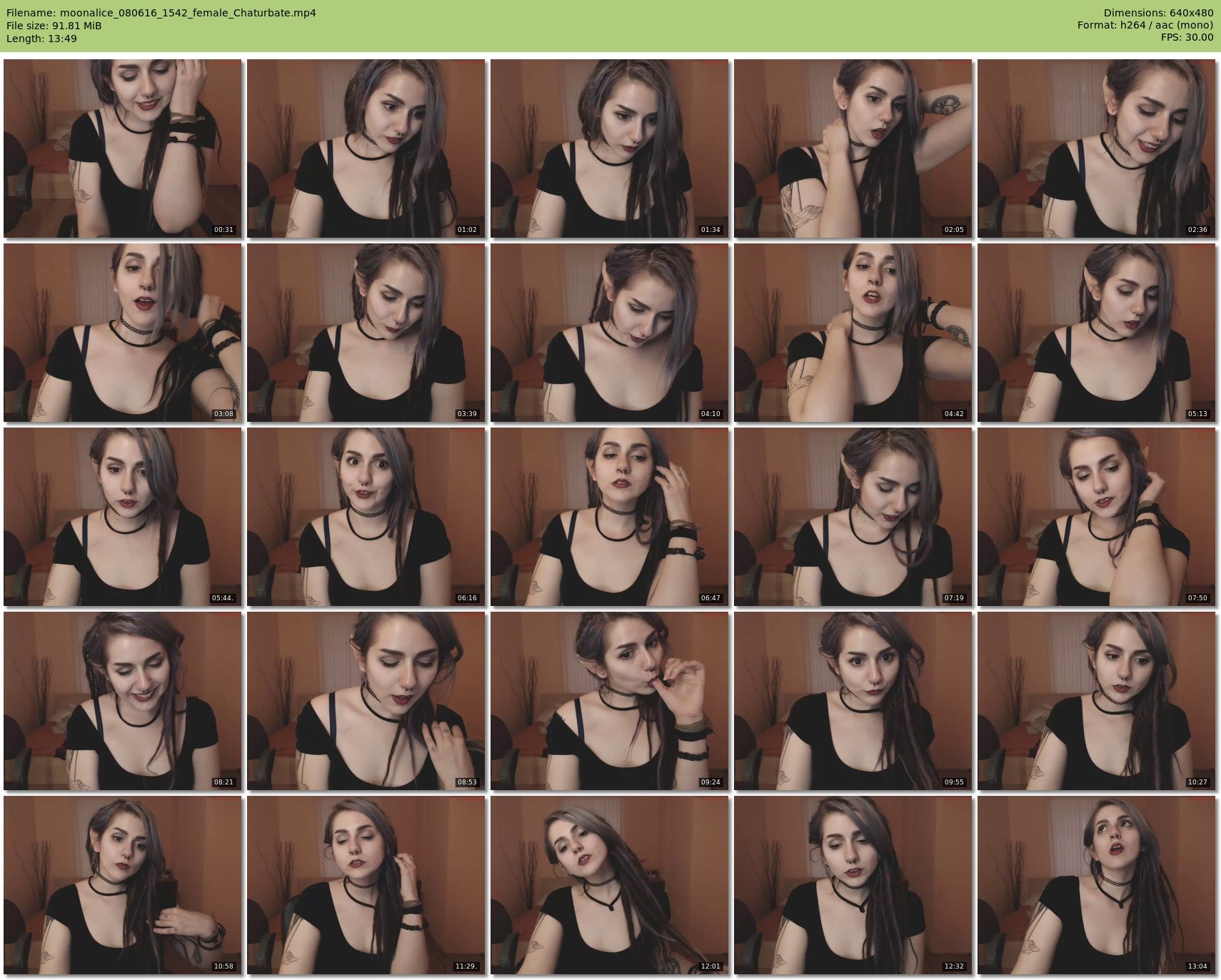Click the 'Length: 13:49' text

[41, 39]
